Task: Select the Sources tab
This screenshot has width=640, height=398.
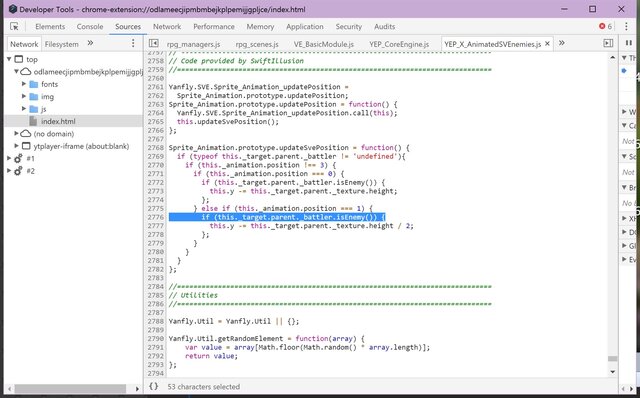Action: [128, 27]
